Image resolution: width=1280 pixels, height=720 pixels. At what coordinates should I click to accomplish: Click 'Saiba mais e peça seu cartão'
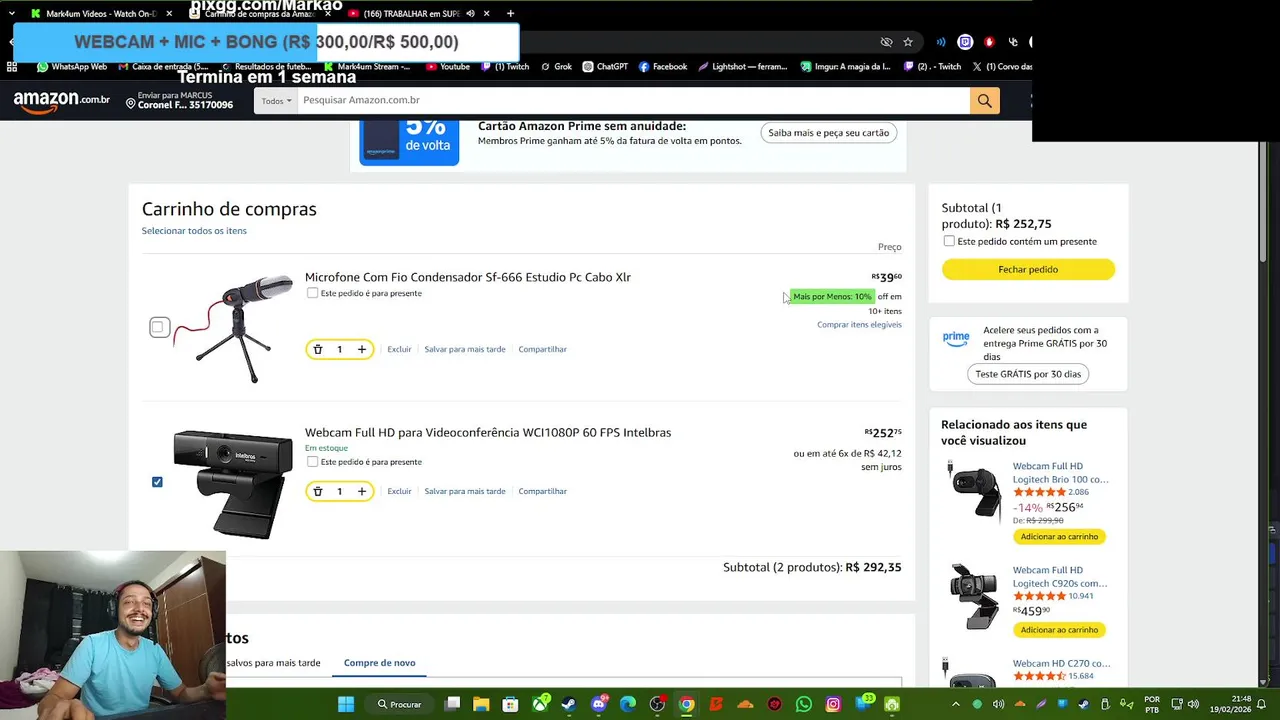click(828, 133)
